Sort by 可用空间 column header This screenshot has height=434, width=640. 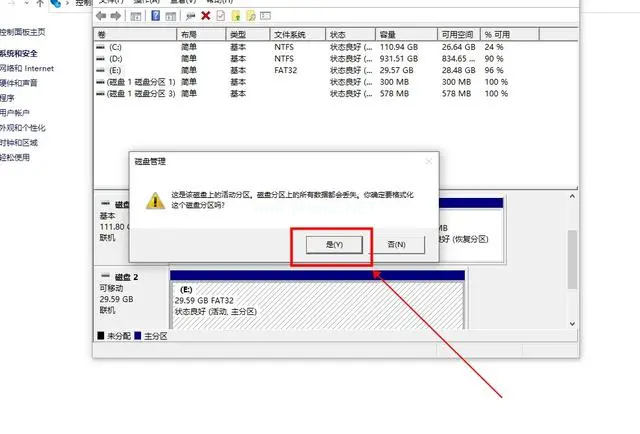point(458,32)
